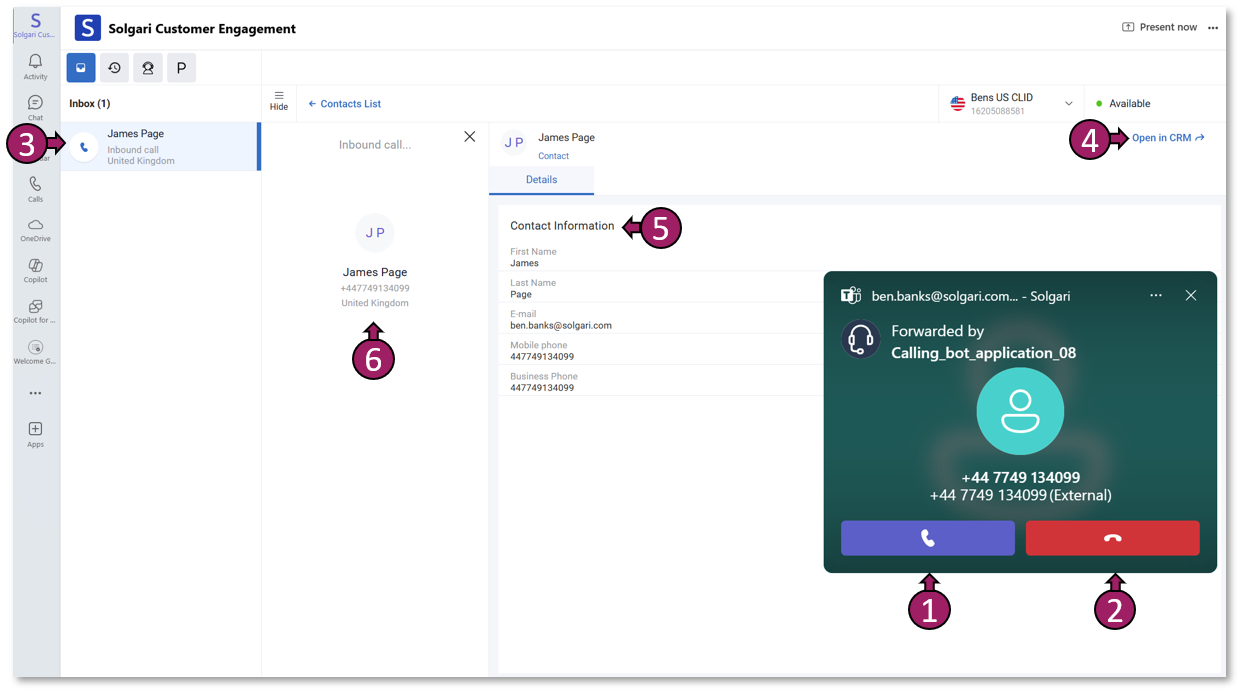The width and height of the screenshot is (1240, 692).
Task: Click Open in CRM link
Action: point(1167,138)
